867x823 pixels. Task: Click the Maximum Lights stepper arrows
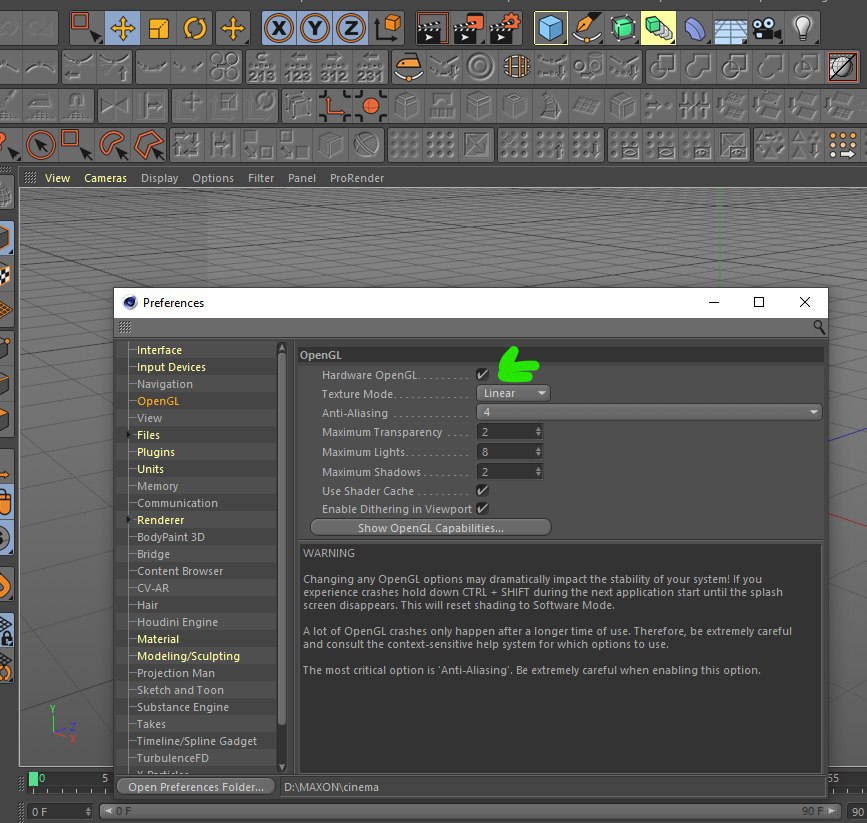click(x=538, y=452)
